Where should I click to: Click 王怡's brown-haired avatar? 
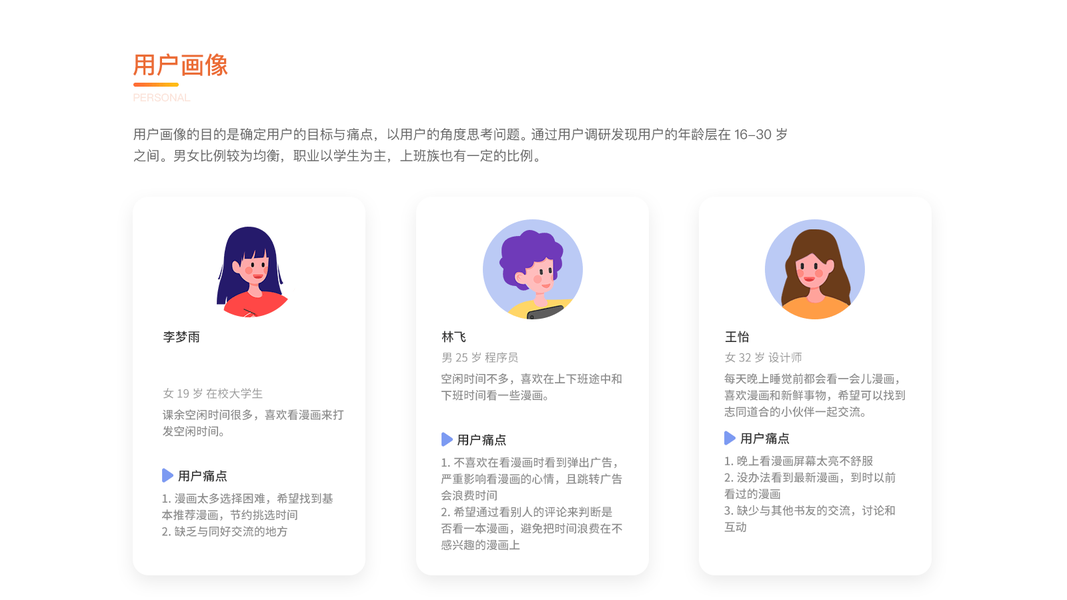click(x=815, y=269)
